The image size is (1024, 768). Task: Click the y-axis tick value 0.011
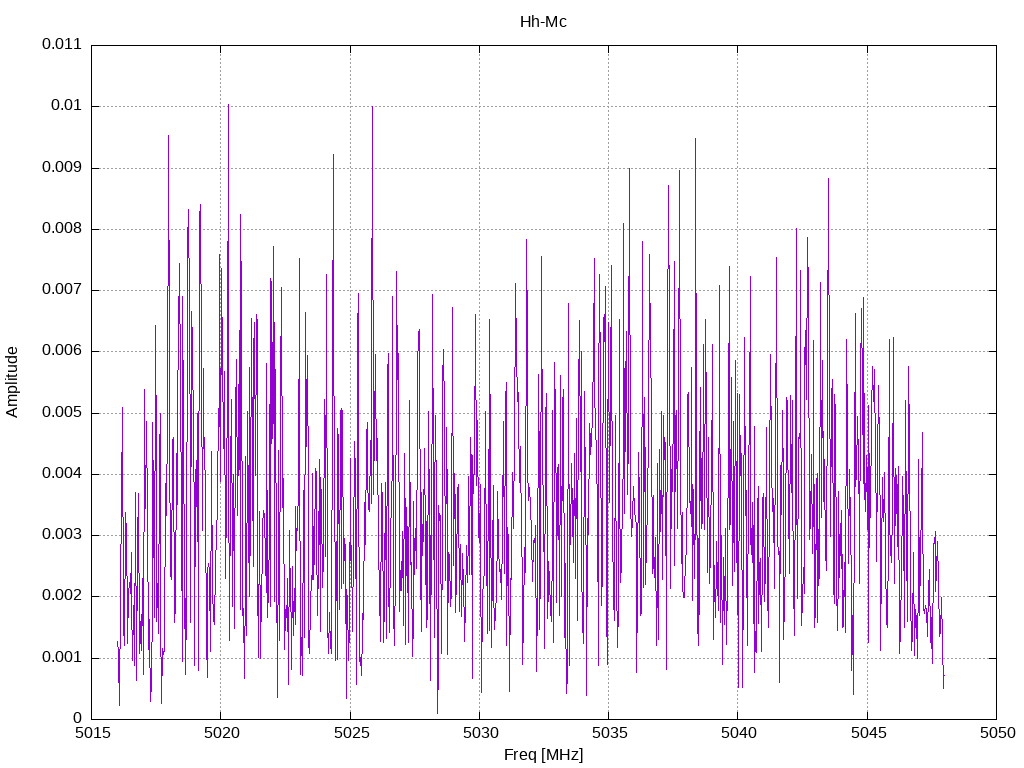pyautogui.click(x=62, y=44)
